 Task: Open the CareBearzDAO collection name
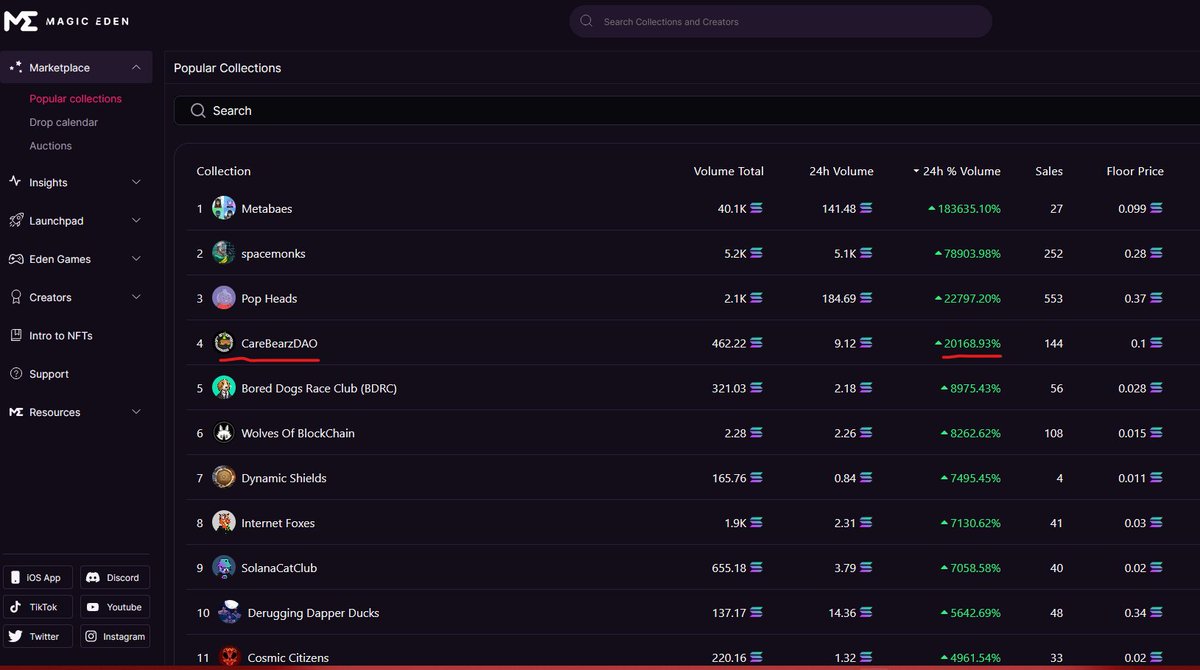[x=279, y=343]
